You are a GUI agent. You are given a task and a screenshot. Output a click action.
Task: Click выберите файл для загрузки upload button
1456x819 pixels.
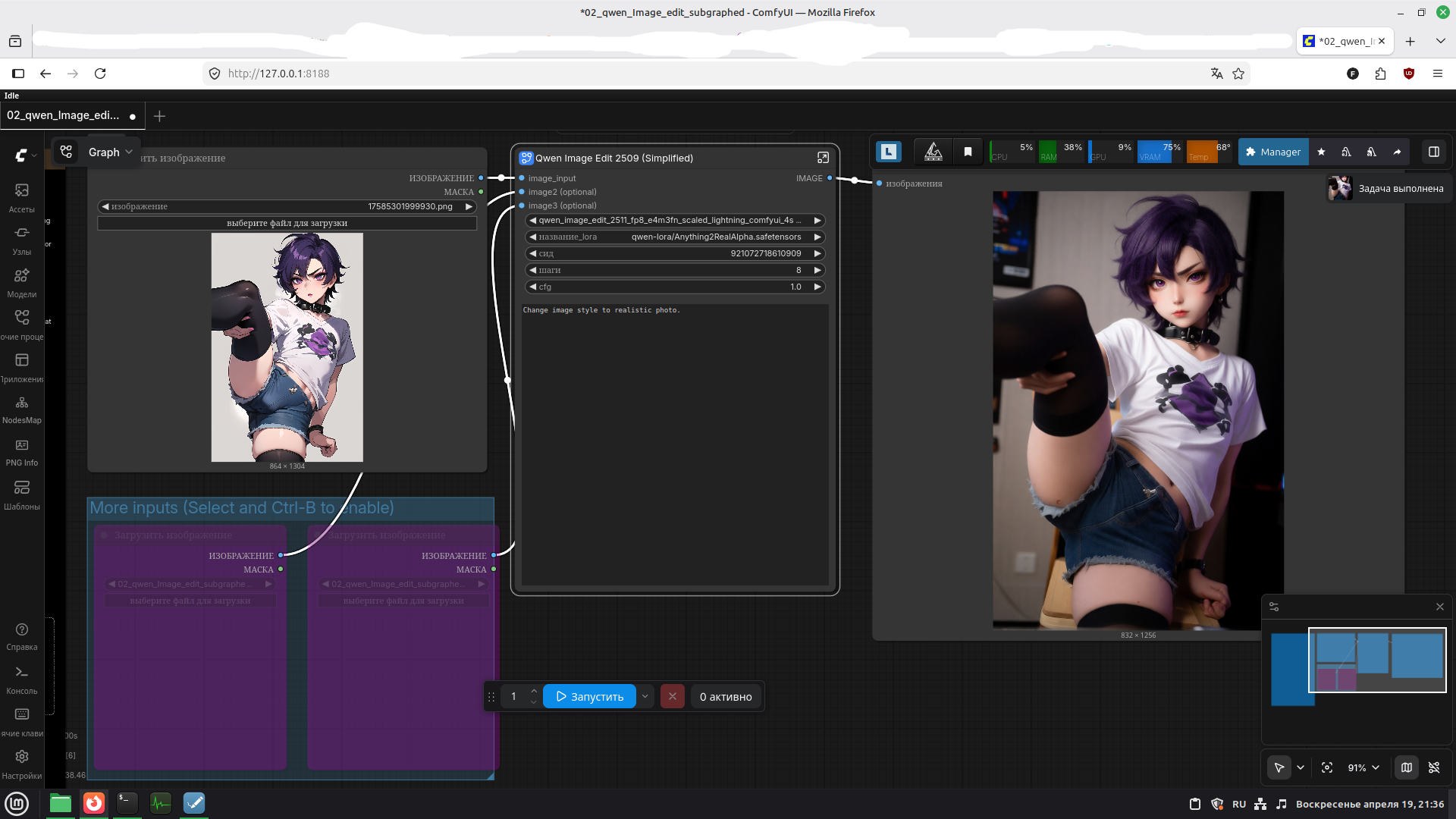287,223
